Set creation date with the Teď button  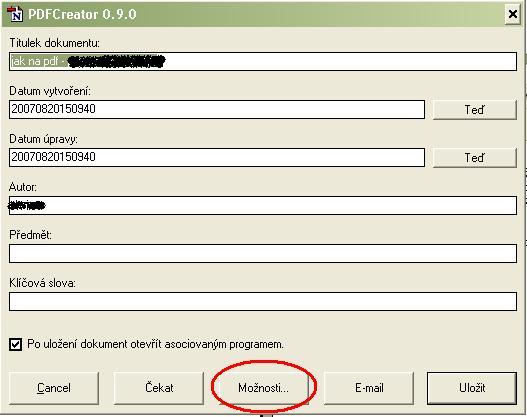coord(475,110)
